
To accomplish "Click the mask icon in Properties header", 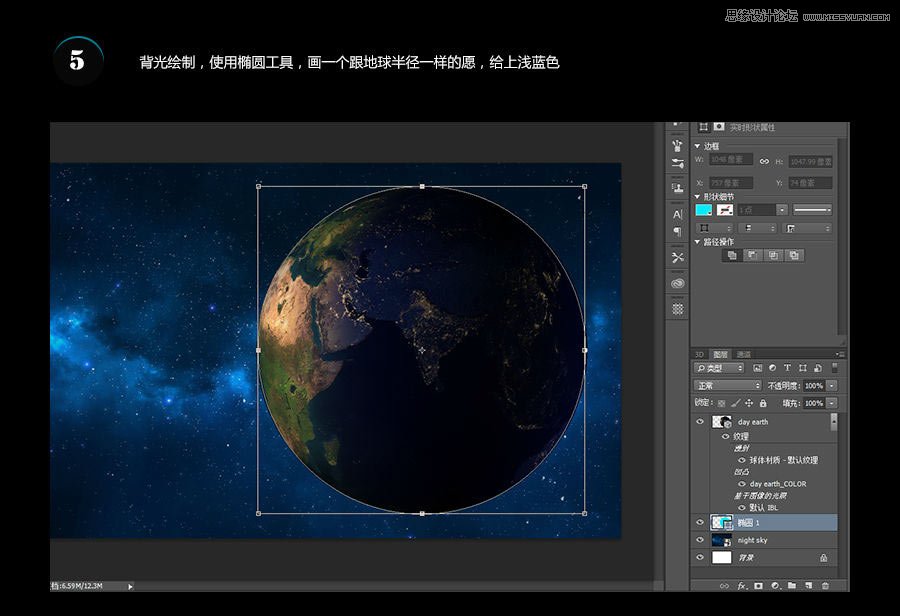I will click(719, 127).
